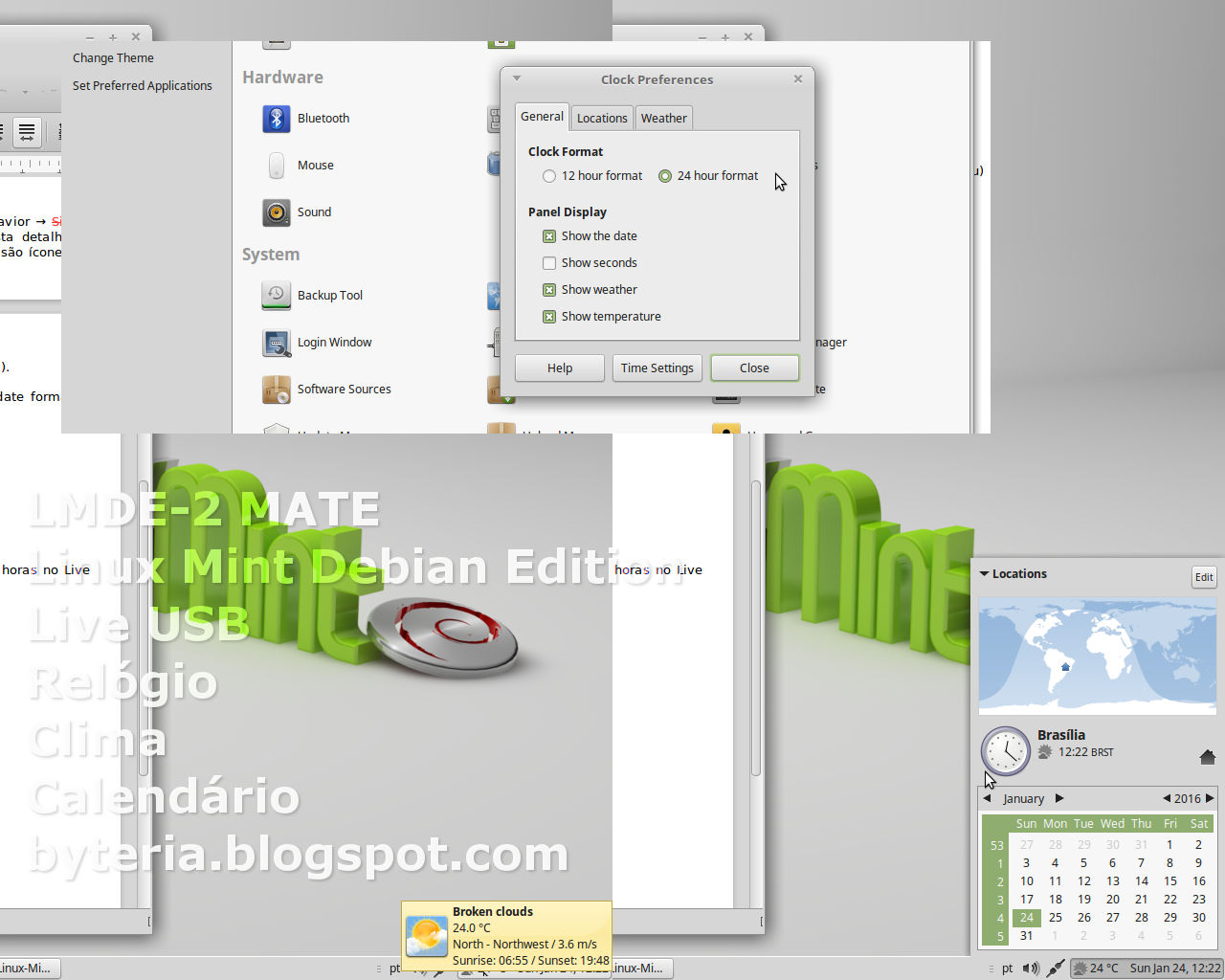
Task: Advance calendar to February
Action: (1059, 798)
